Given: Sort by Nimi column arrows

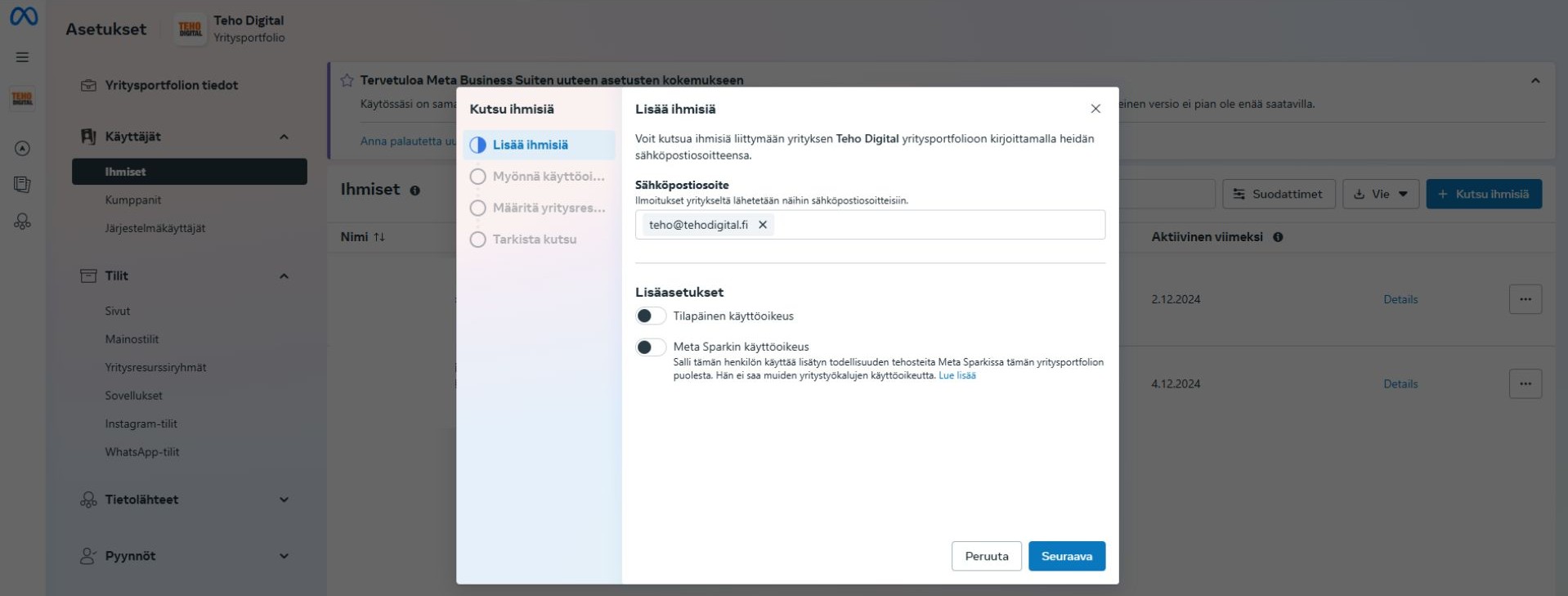Looking at the screenshot, I should 379,237.
